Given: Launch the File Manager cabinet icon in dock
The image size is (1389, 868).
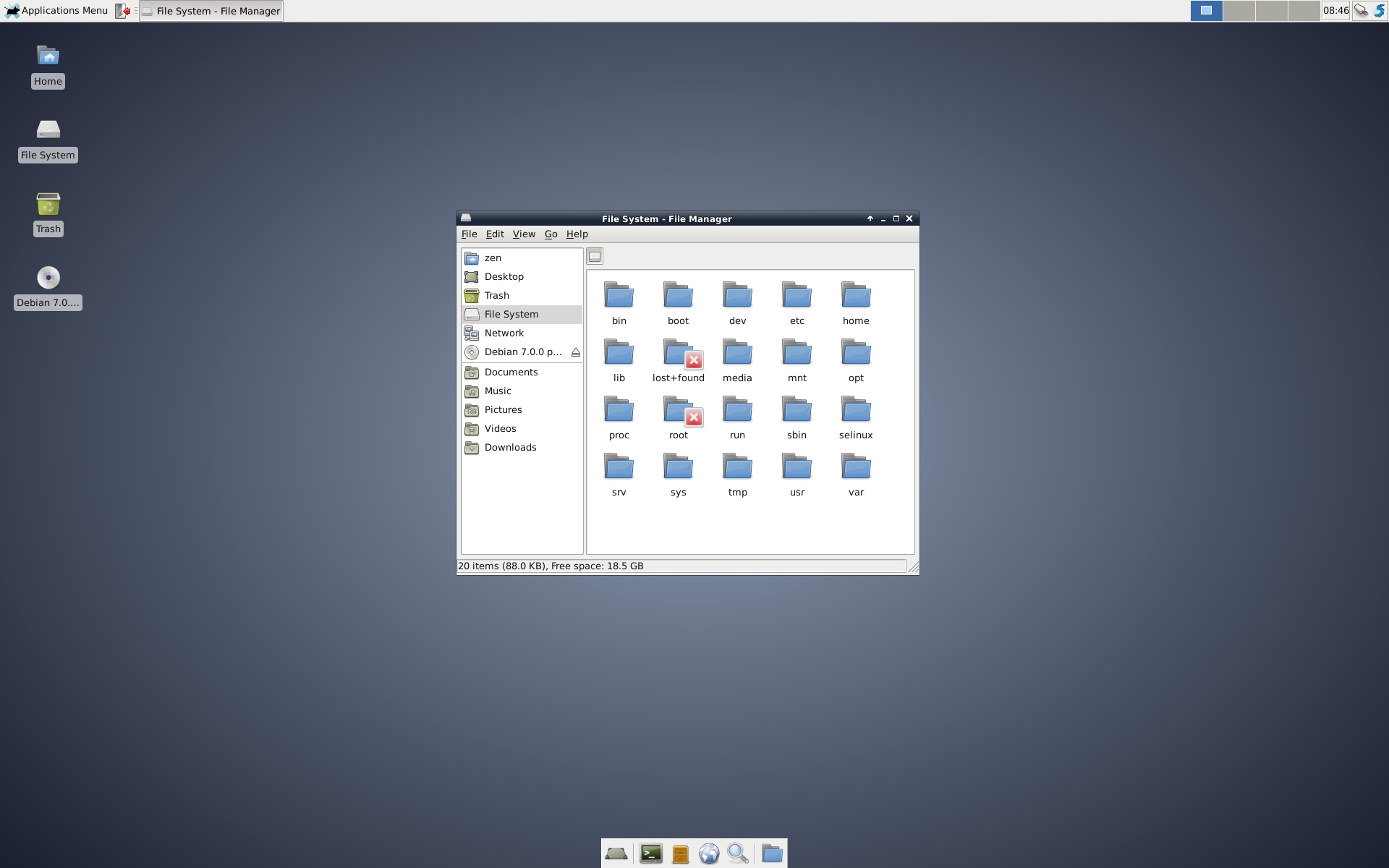Looking at the screenshot, I should tap(679, 854).
